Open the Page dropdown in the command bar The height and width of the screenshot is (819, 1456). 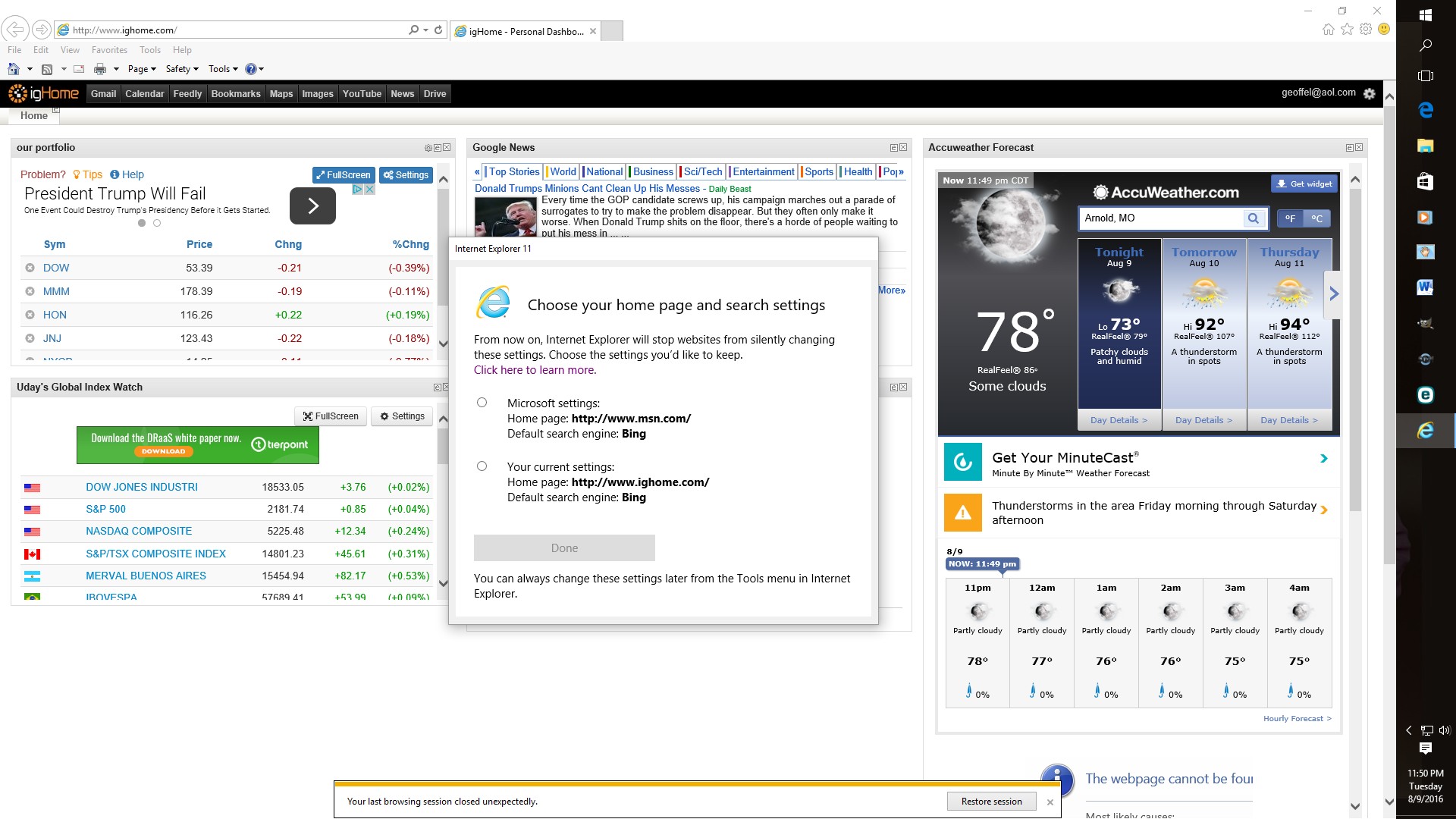point(142,69)
